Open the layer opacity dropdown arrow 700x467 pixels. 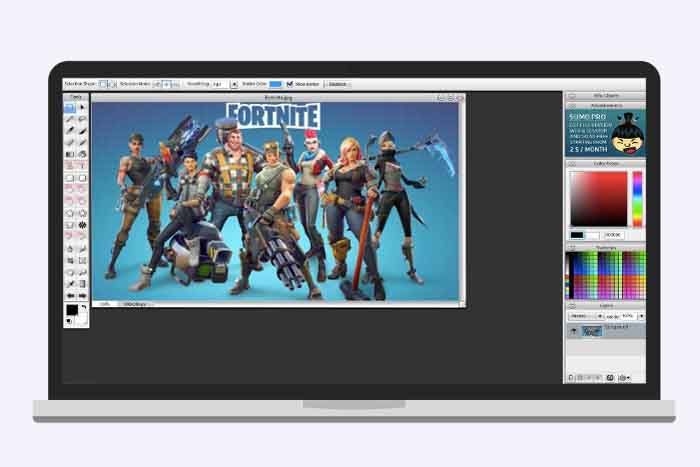642,316
